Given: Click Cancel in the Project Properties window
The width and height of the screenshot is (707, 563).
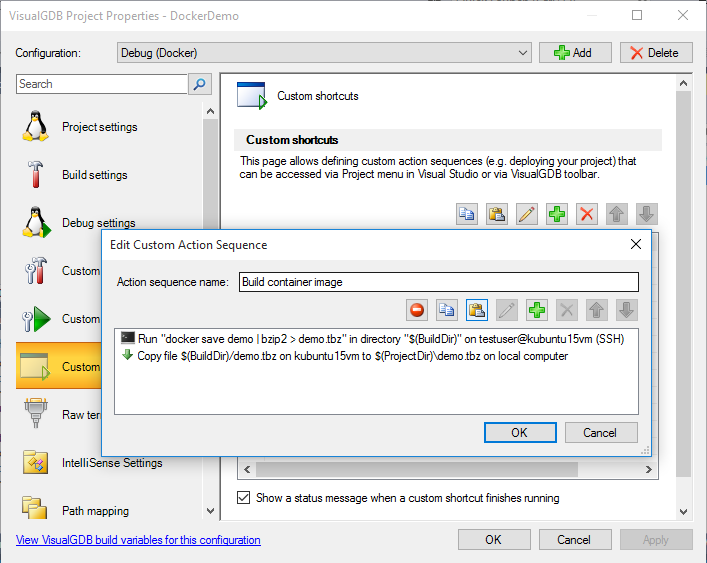Looking at the screenshot, I should pyautogui.click(x=575, y=540).
